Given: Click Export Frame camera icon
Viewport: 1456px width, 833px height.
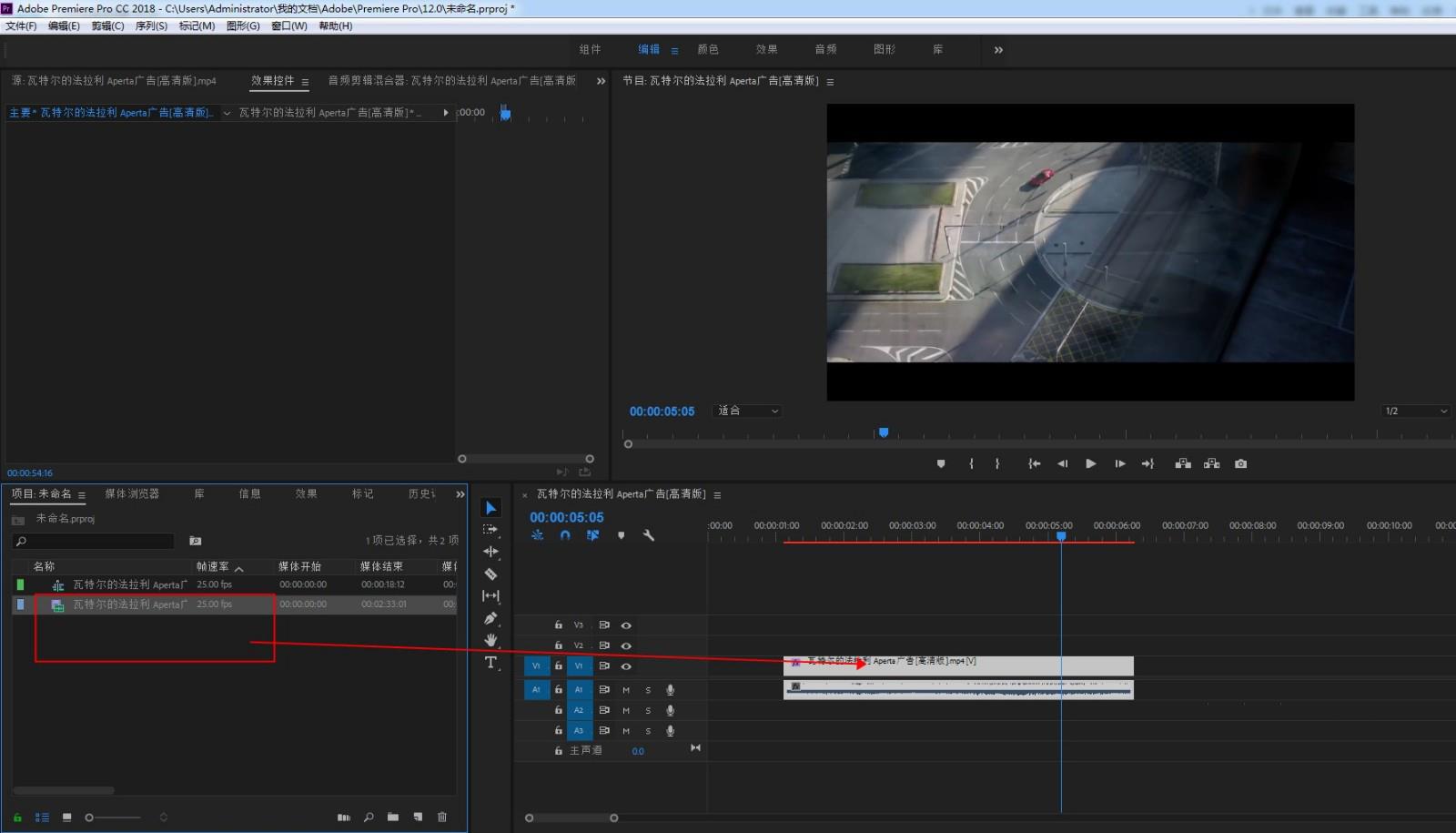Looking at the screenshot, I should (x=1240, y=464).
